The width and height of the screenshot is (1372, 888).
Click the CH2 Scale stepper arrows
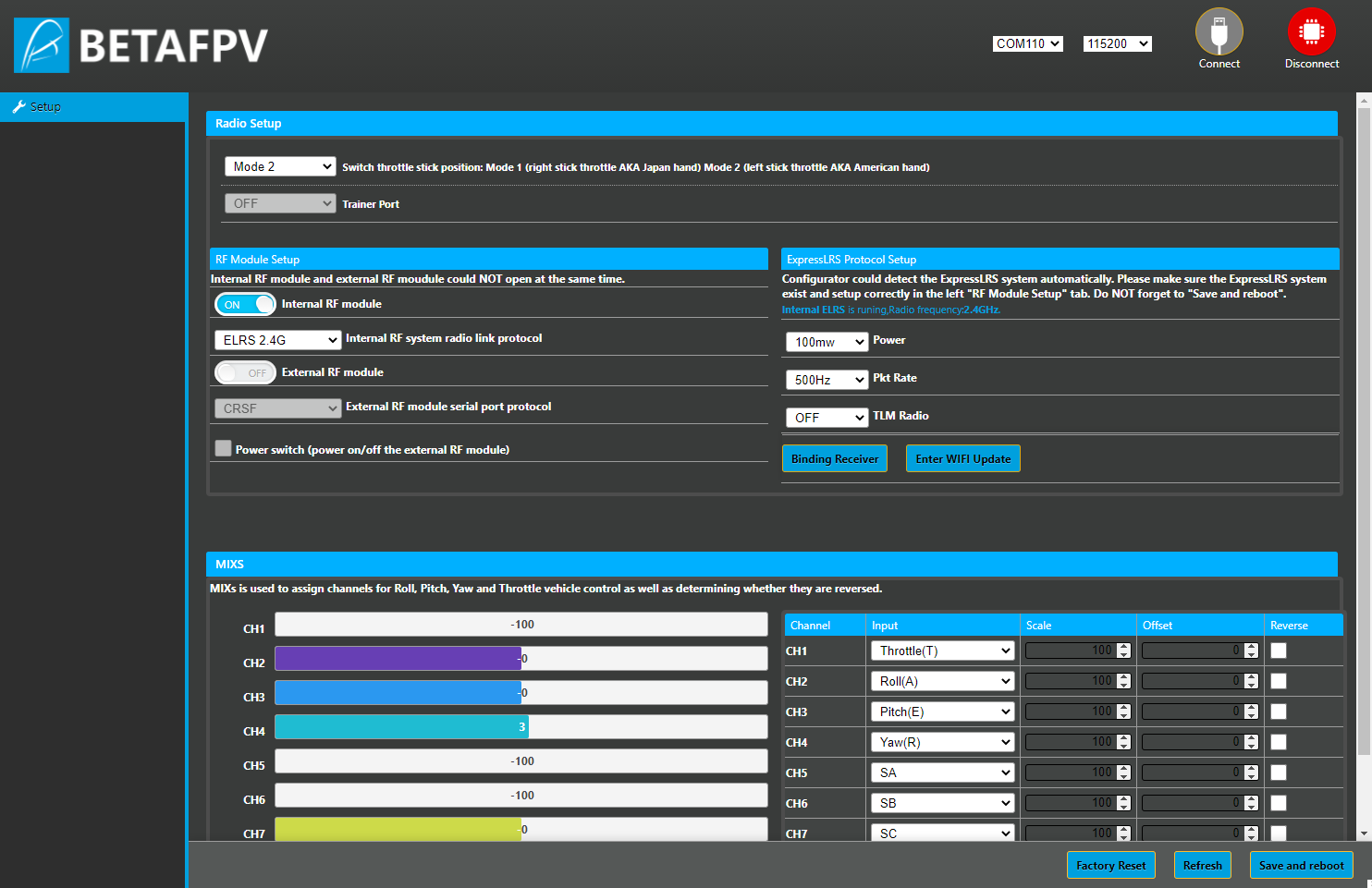(x=1123, y=681)
